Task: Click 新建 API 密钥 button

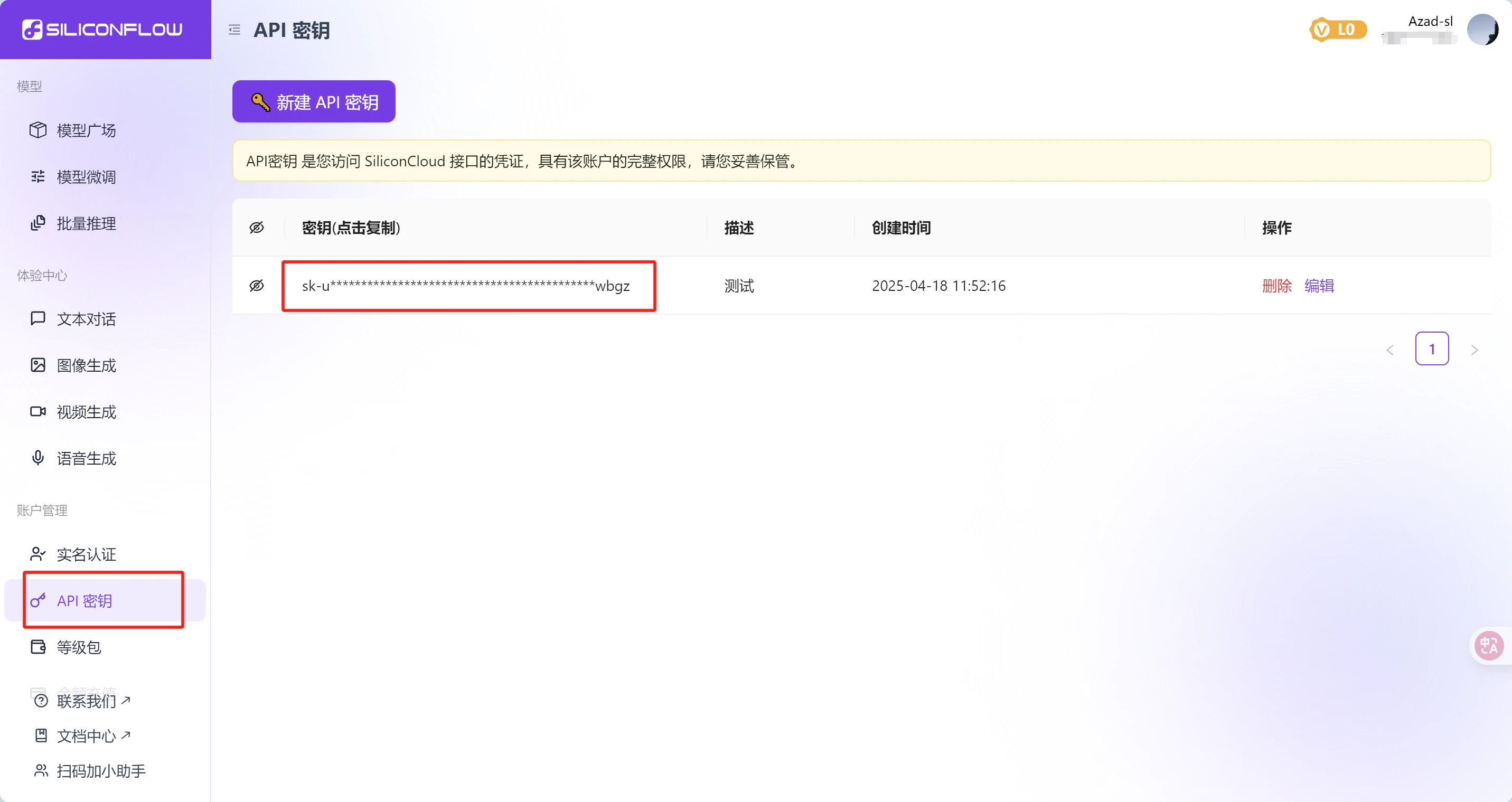Action: [313, 102]
